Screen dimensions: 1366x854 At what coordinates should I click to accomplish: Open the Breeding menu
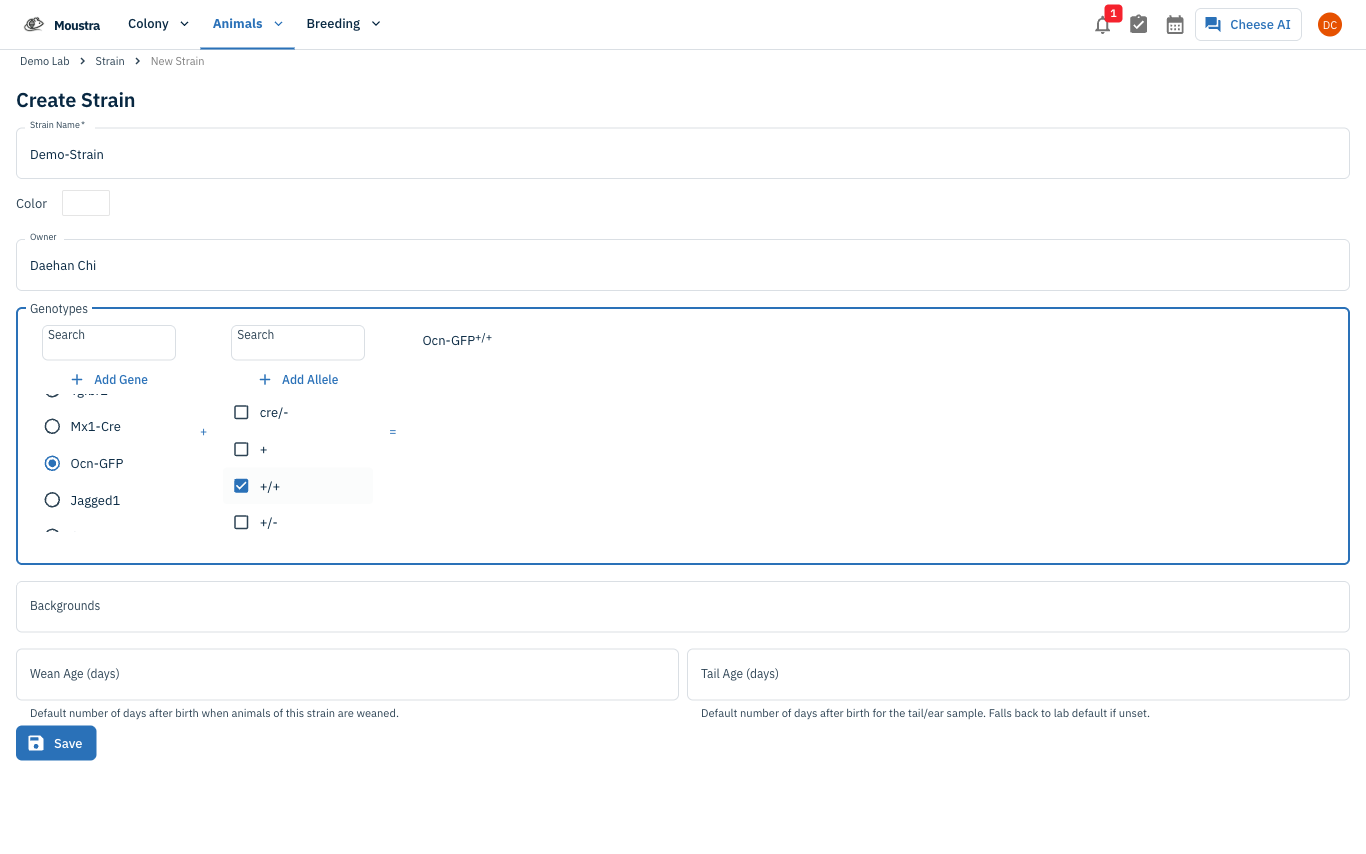pyautogui.click(x=343, y=24)
